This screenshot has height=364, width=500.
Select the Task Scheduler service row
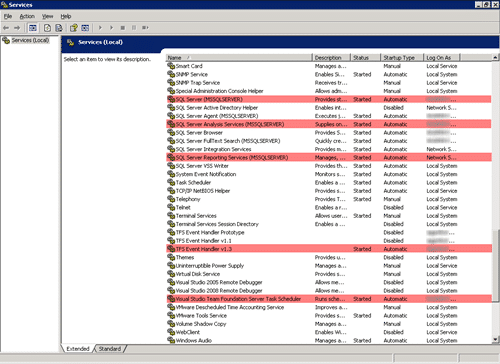(x=329, y=182)
